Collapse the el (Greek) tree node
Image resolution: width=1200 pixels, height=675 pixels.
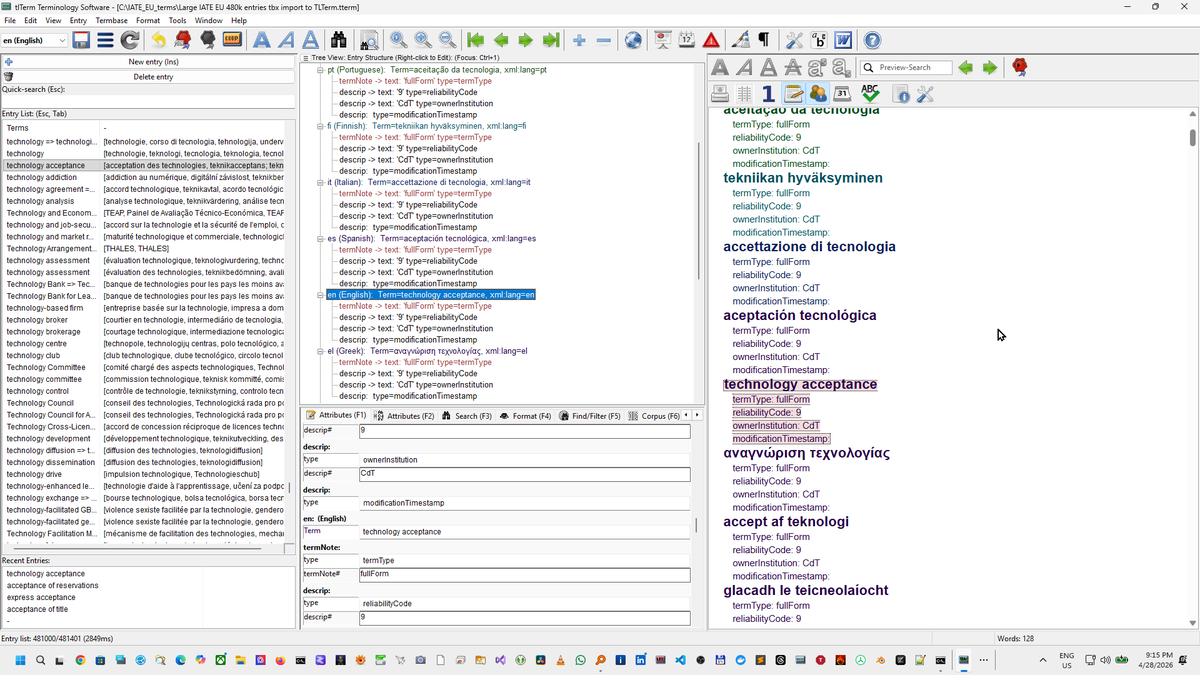(320, 351)
